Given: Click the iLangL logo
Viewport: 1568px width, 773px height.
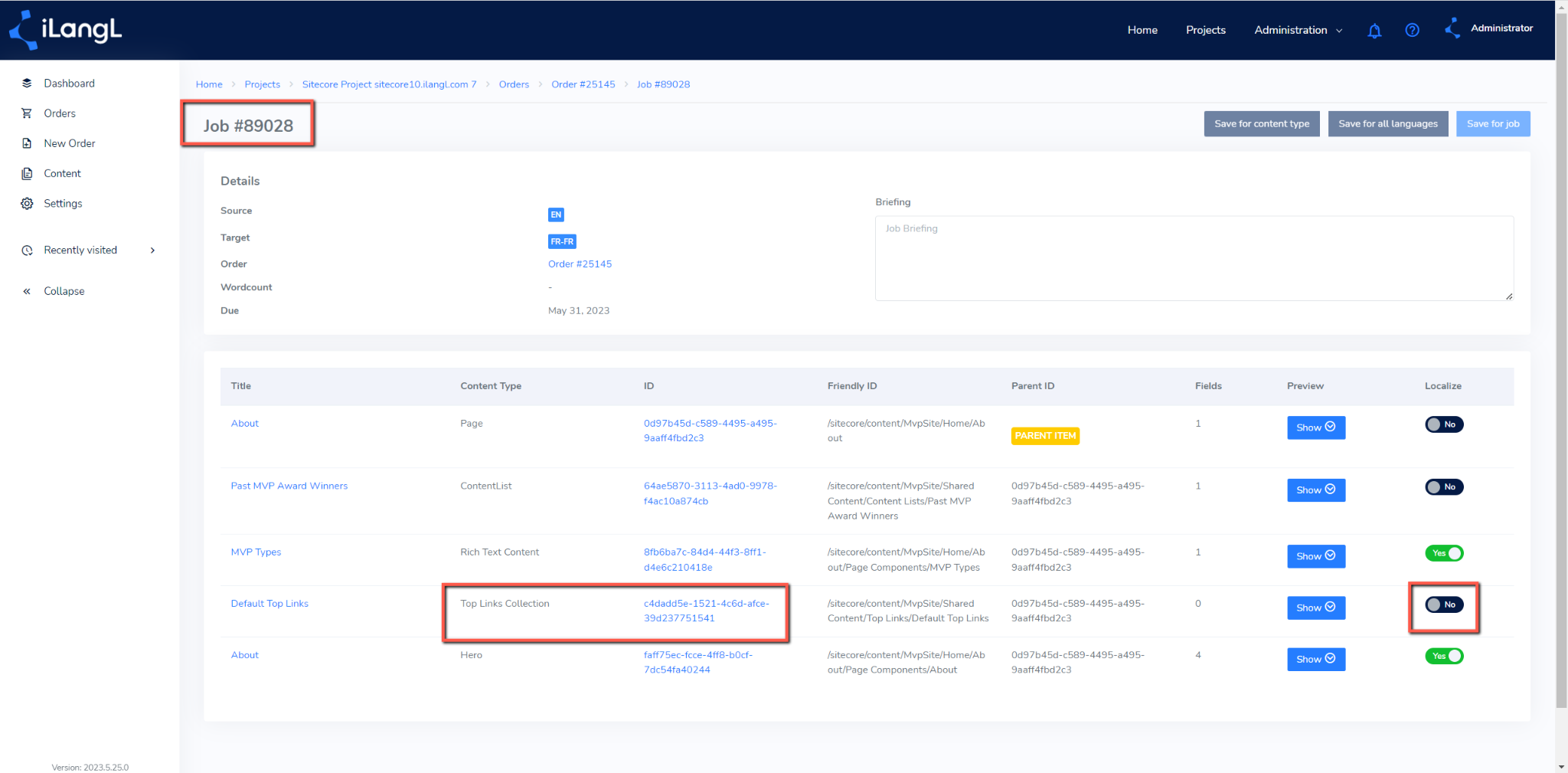Looking at the screenshot, I should [x=65, y=30].
